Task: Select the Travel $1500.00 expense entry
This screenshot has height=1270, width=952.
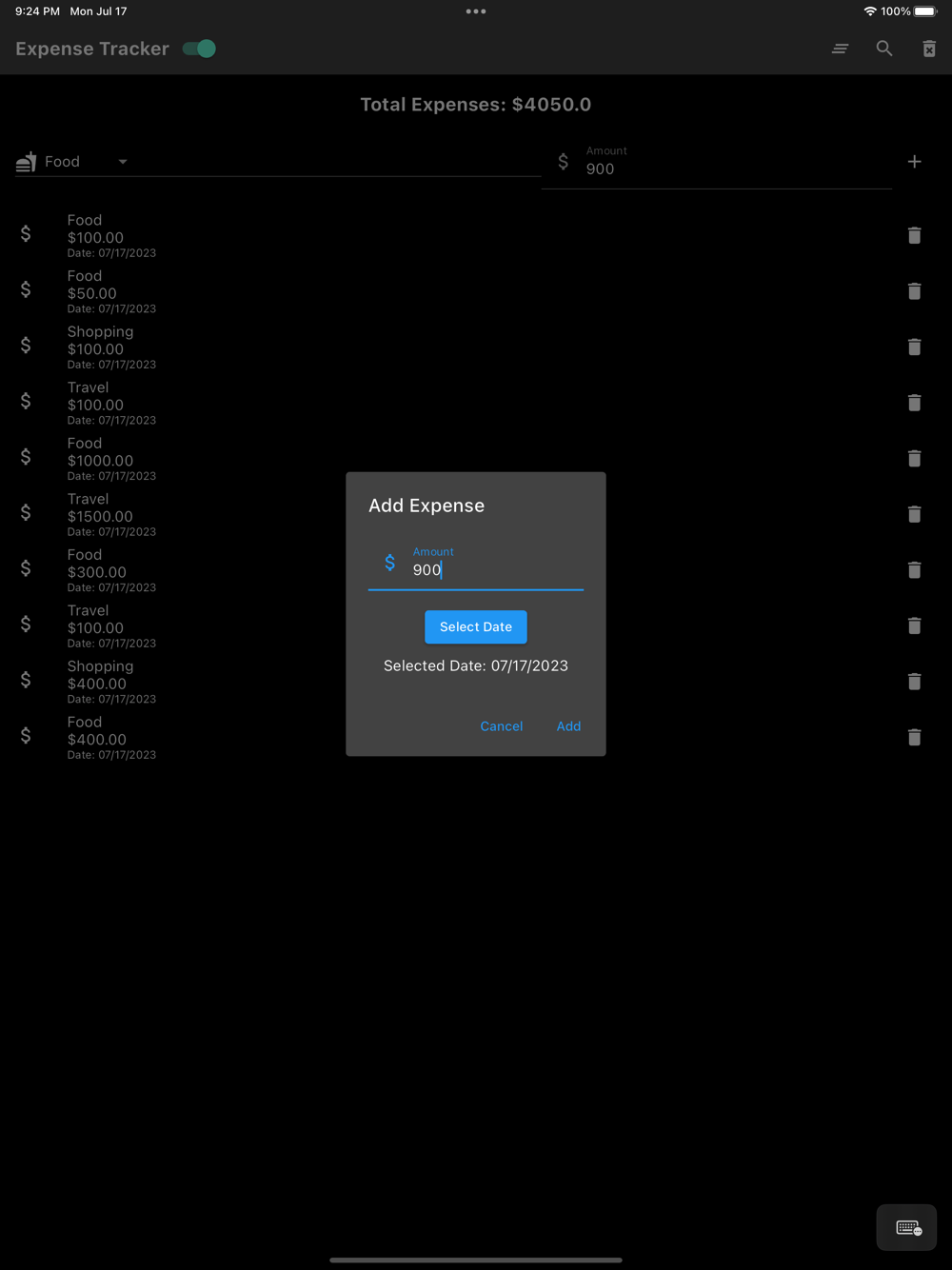Action: tap(476, 514)
